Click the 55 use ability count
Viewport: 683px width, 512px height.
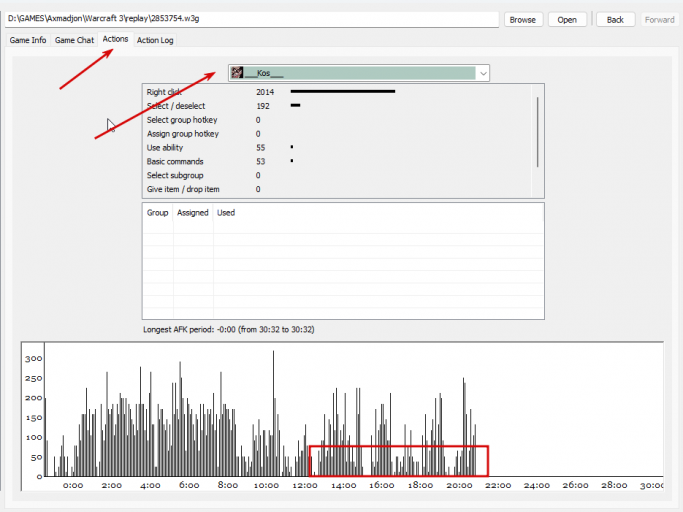[260, 148]
